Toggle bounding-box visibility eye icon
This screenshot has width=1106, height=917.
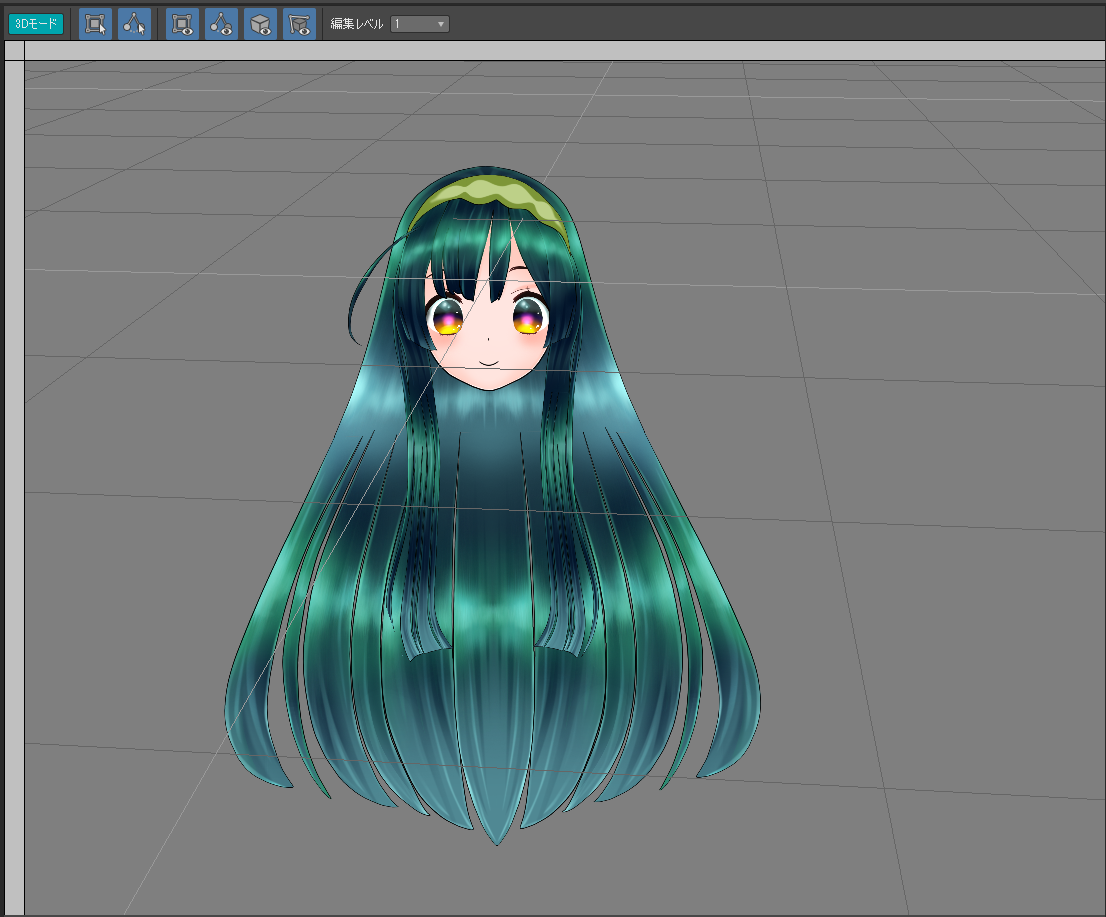[x=182, y=24]
